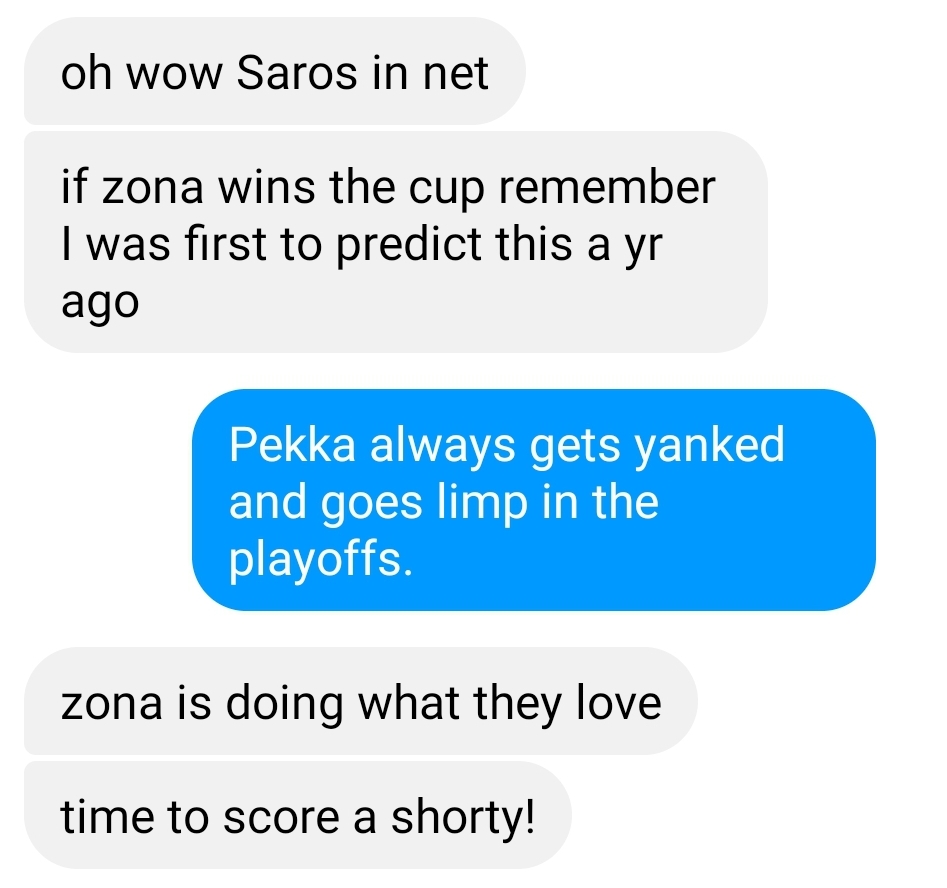This screenshot has height=888, width=947.
Task: Click the word "first" in the prediction message
Action: (226, 244)
